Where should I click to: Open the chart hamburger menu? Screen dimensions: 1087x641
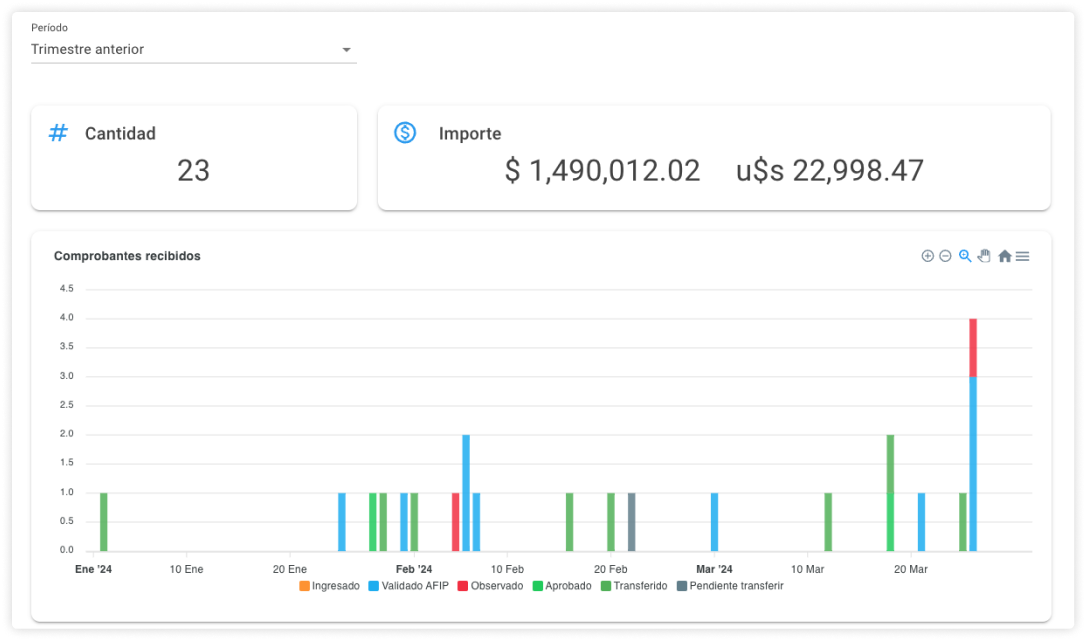tap(1022, 256)
